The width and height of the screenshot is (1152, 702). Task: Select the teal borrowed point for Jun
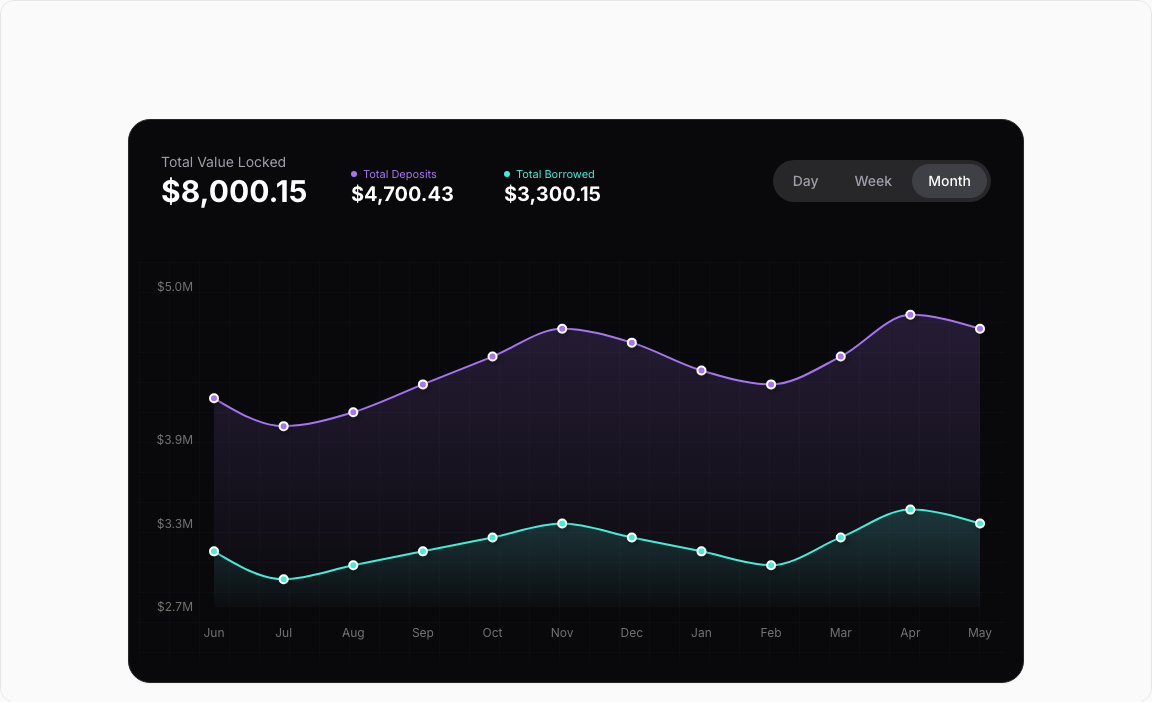[214, 551]
